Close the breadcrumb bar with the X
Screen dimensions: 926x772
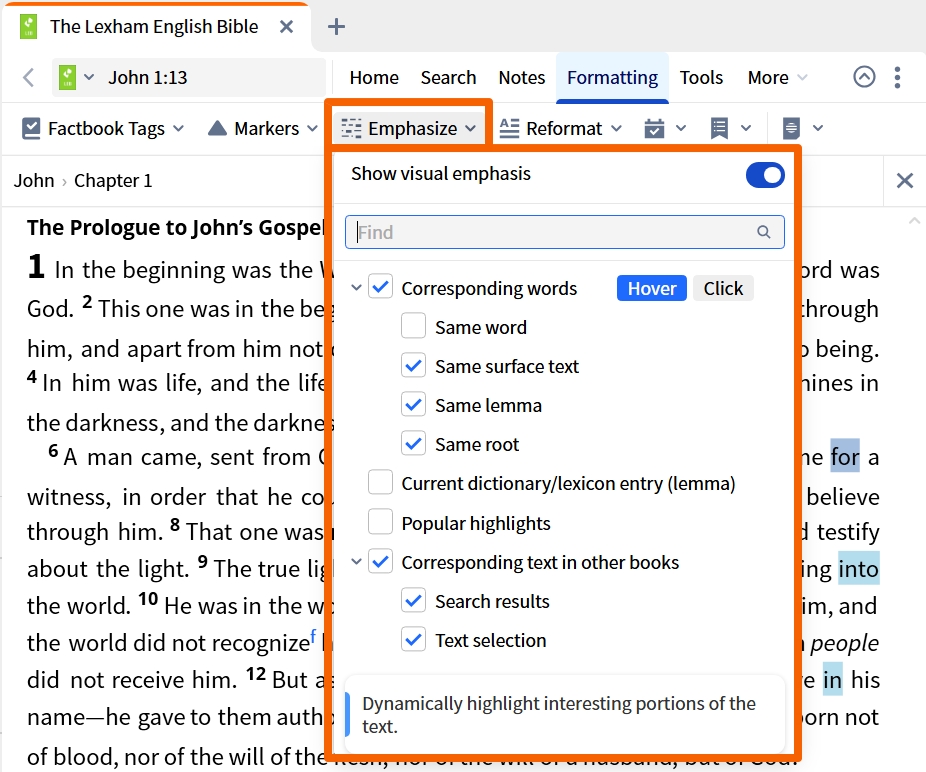905,181
